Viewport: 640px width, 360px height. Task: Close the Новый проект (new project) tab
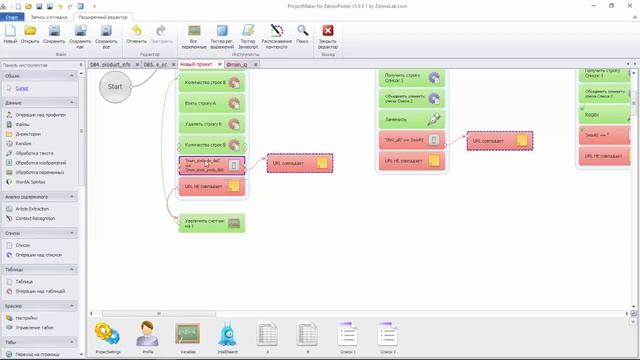220,64
